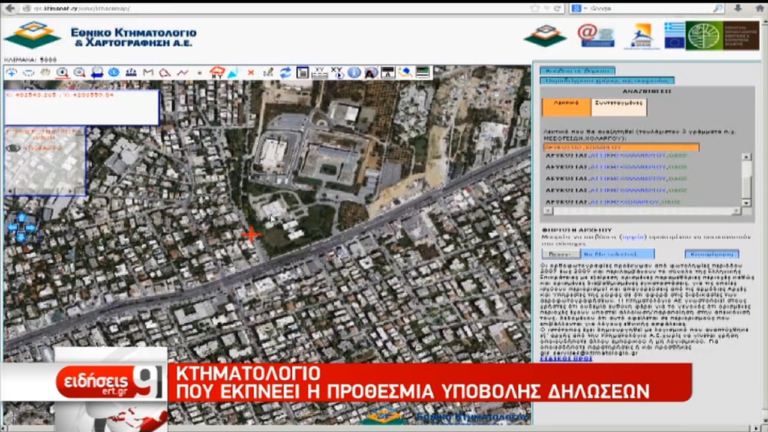The width and height of the screenshot is (768, 432).
Task: Click the blue globe full-extent icon
Action: pos(114,73)
